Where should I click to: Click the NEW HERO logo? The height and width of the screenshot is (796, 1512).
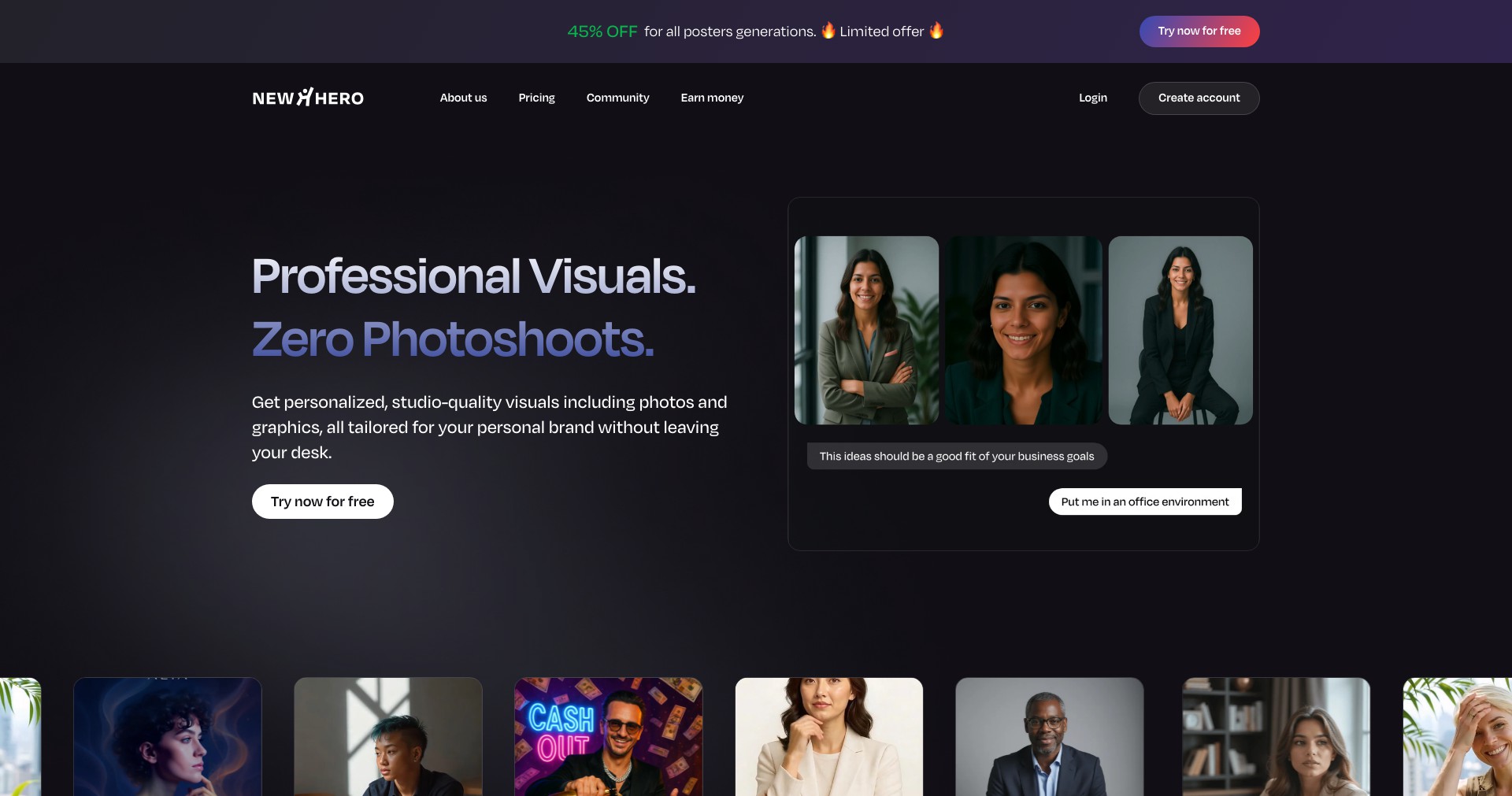click(308, 98)
